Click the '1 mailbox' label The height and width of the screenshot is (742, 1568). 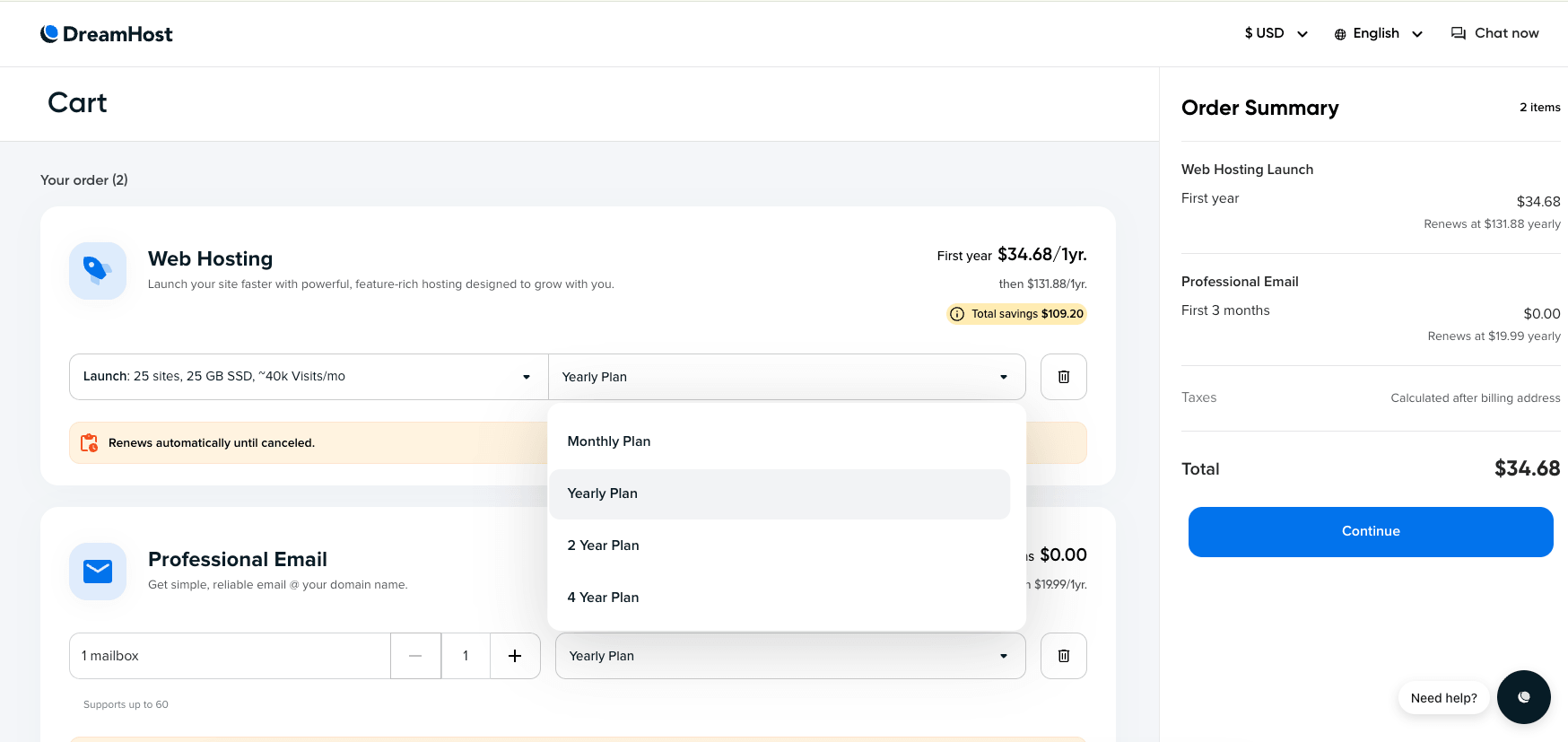110,656
